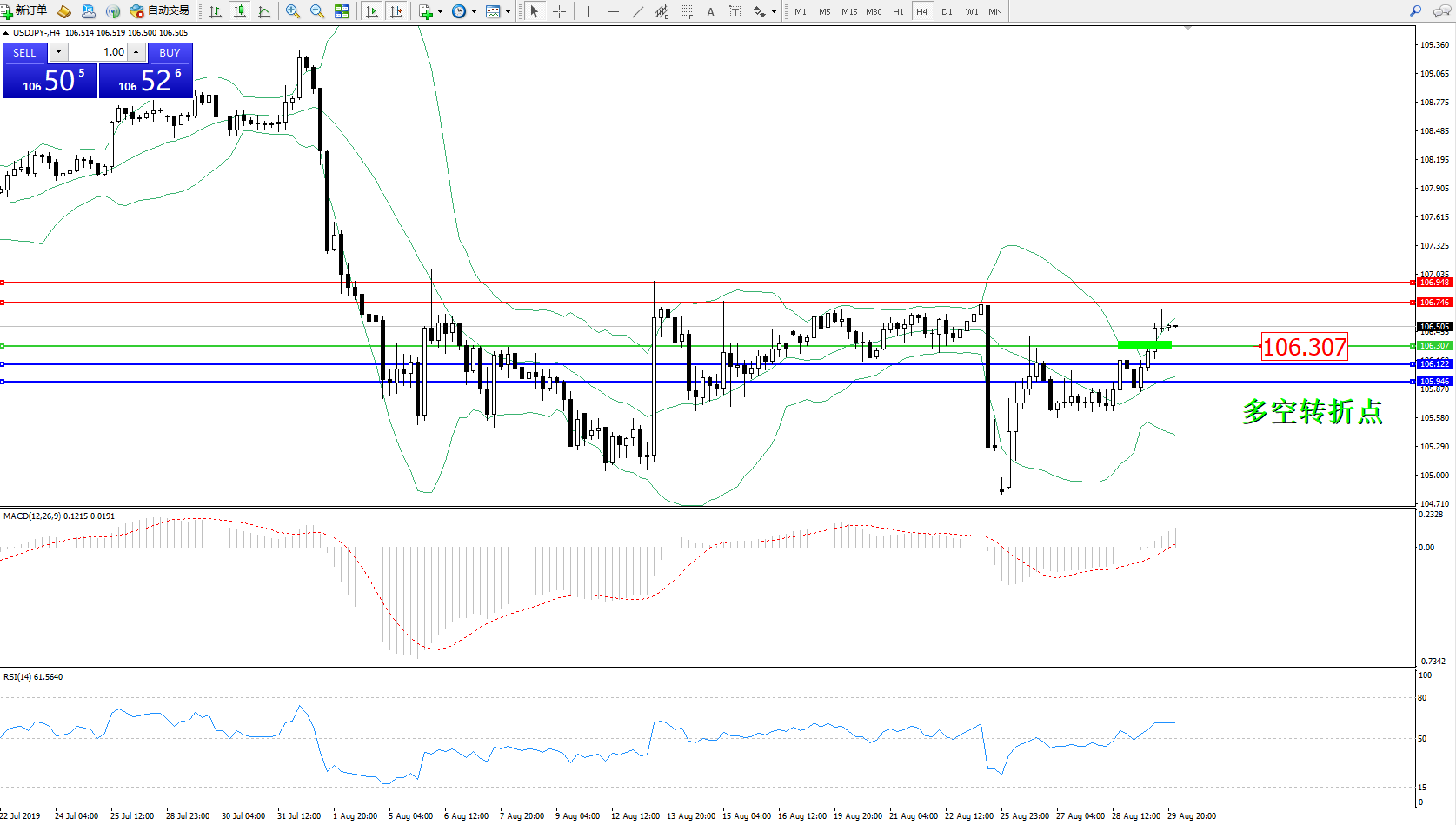
Task: Expand the periodicity clock dropdown
Action: (474, 11)
